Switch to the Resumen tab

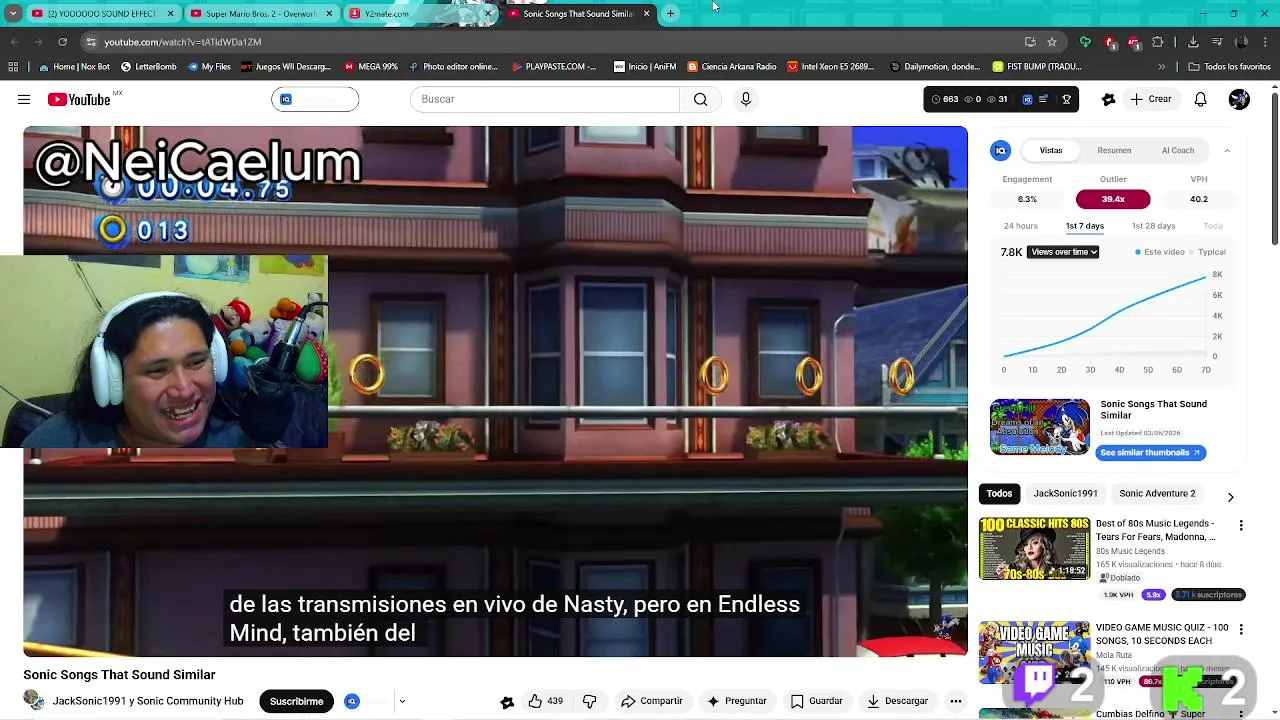[x=1114, y=150]
